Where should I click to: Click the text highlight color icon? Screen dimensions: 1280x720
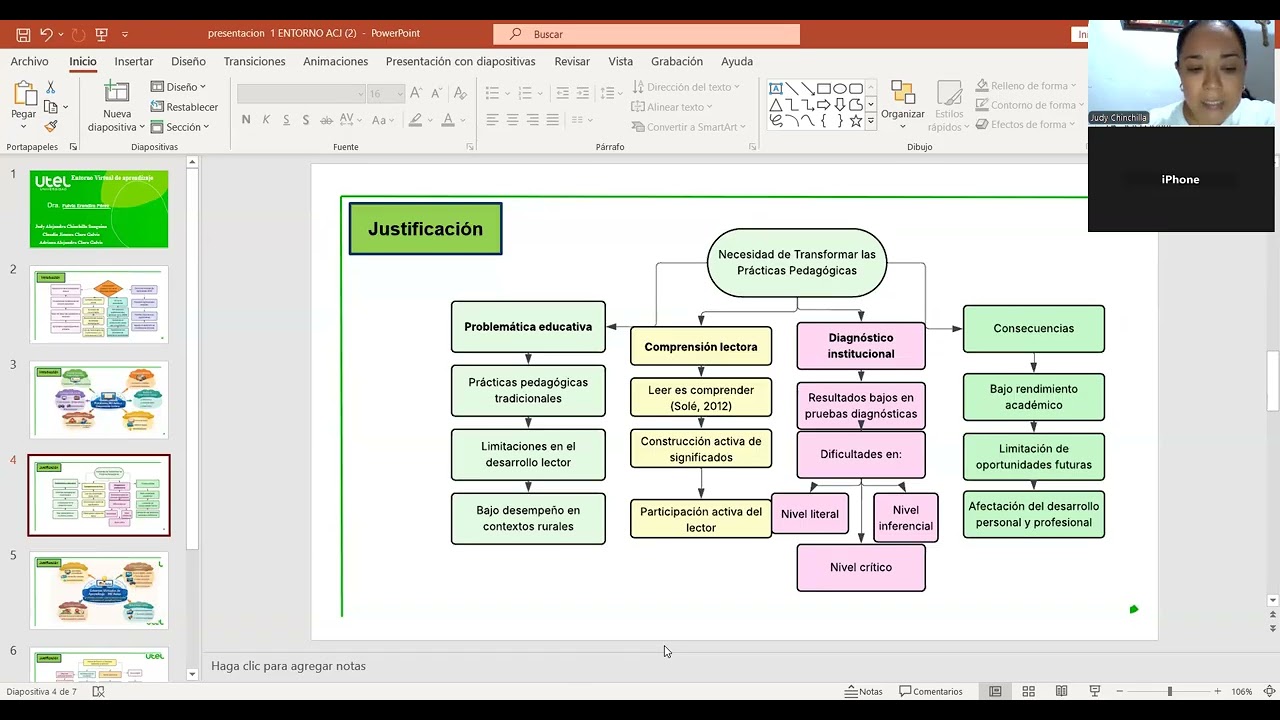416,120
